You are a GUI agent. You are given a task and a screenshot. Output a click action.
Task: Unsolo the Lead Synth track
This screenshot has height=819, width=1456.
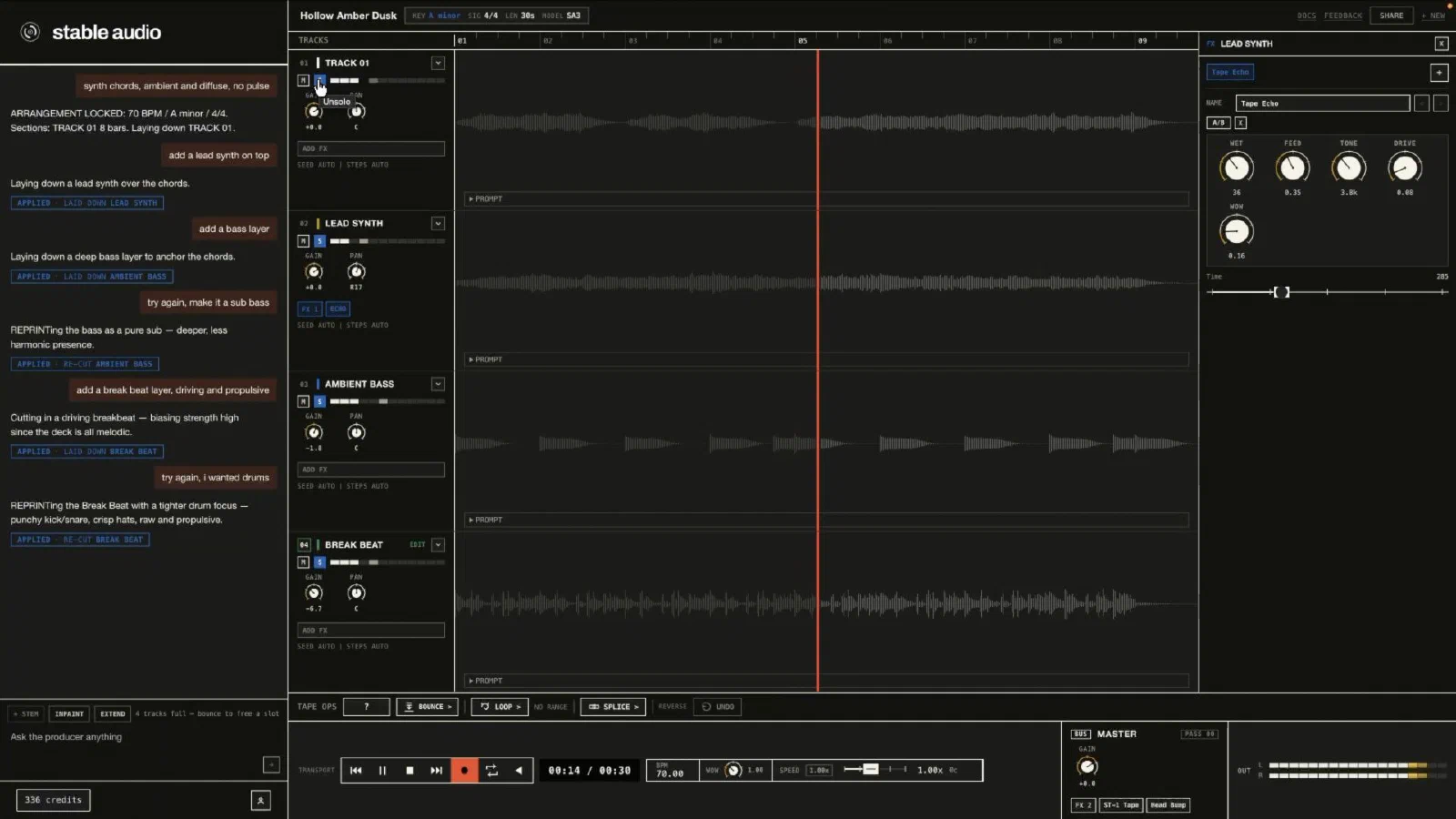319,241
